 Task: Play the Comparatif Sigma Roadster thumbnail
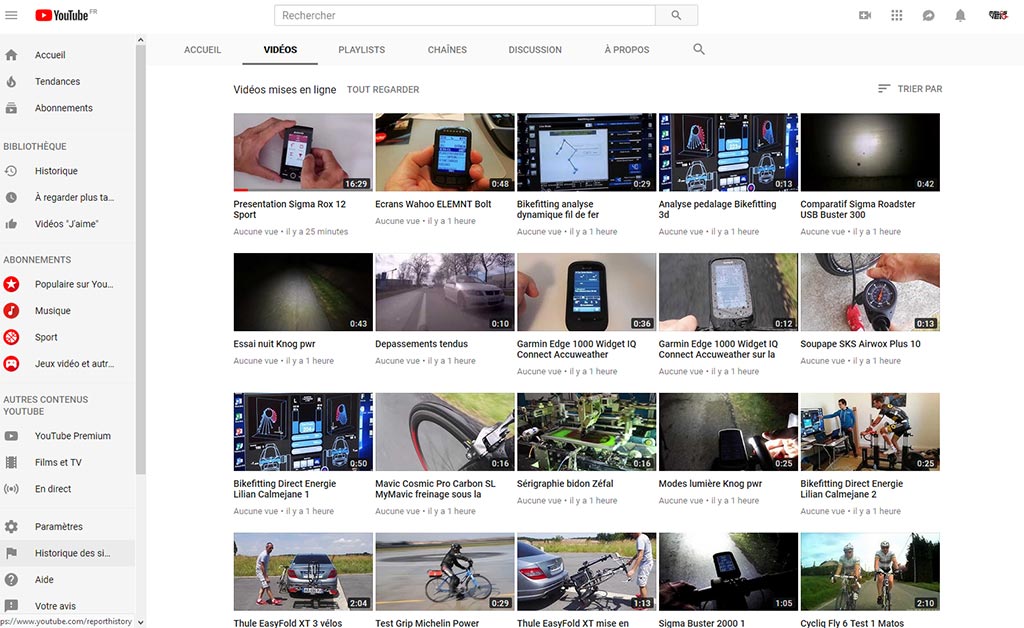[870, 152]
